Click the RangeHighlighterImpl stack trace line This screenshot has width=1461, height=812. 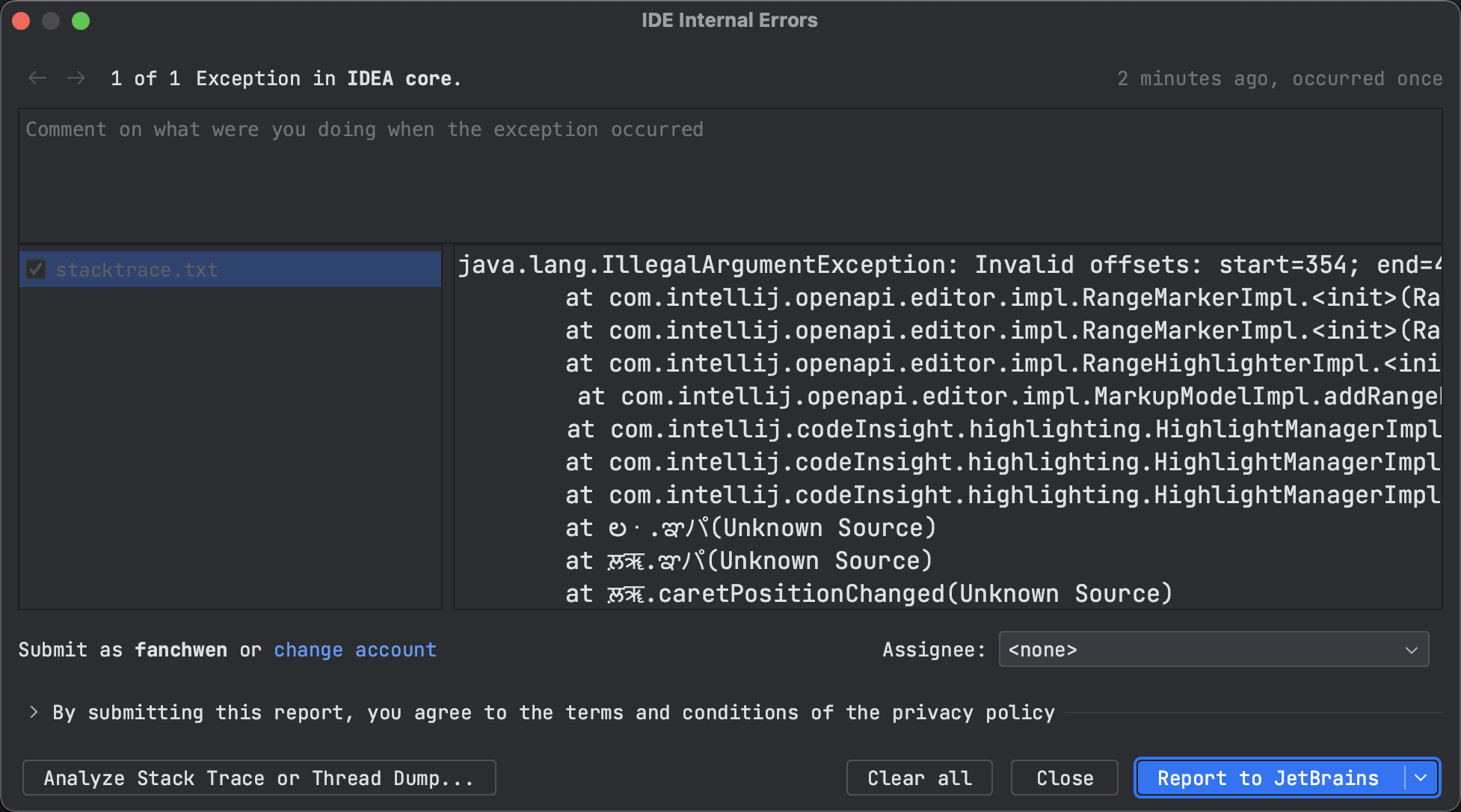coord(1003,363)
